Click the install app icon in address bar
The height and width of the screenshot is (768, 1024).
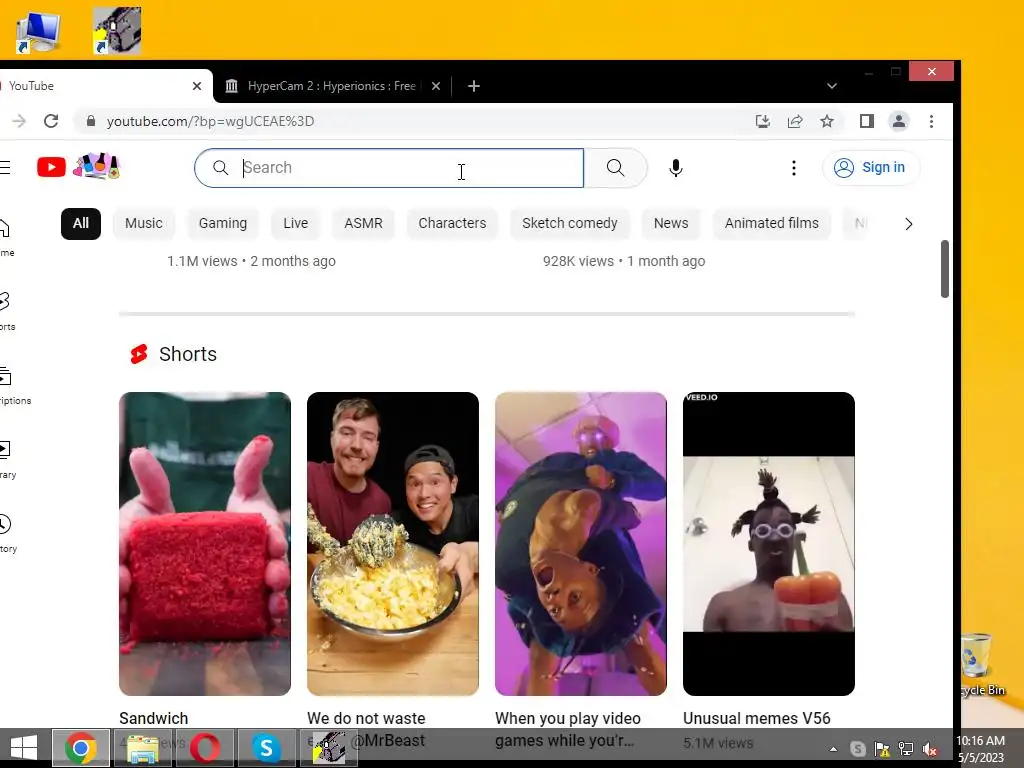762,121
